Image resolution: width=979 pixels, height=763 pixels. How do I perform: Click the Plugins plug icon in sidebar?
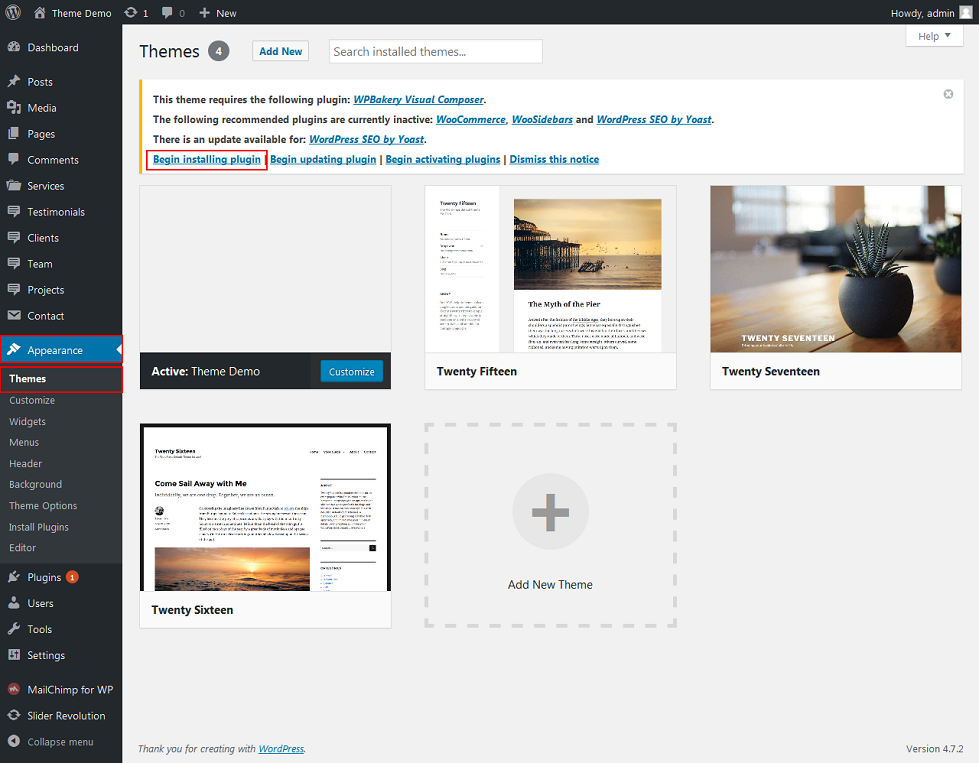point(14,577)
